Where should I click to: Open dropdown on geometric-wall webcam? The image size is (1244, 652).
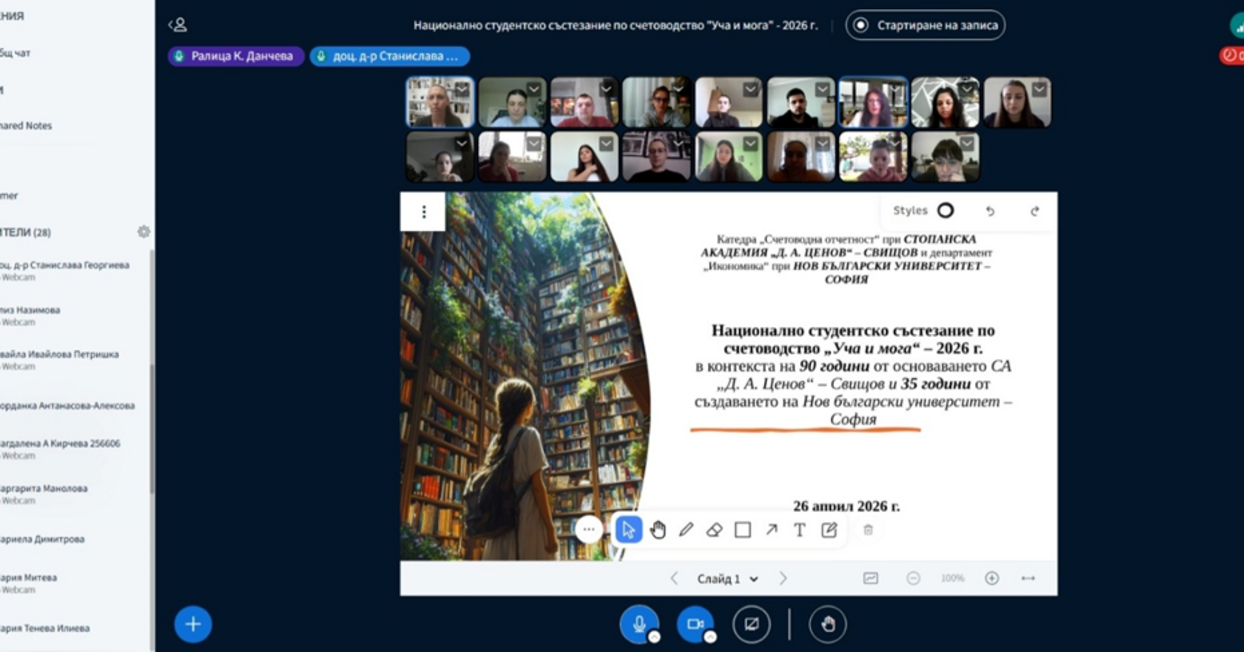coord(967,89)
